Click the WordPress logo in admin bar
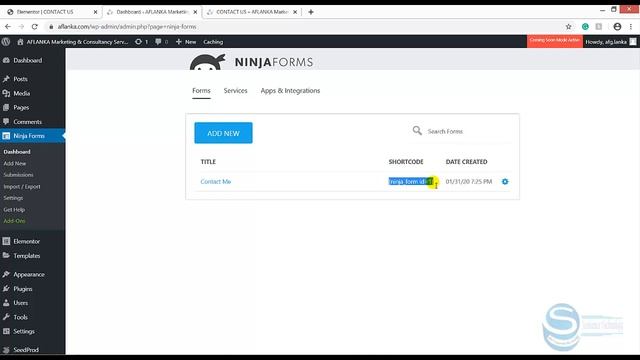 (6, 42)
